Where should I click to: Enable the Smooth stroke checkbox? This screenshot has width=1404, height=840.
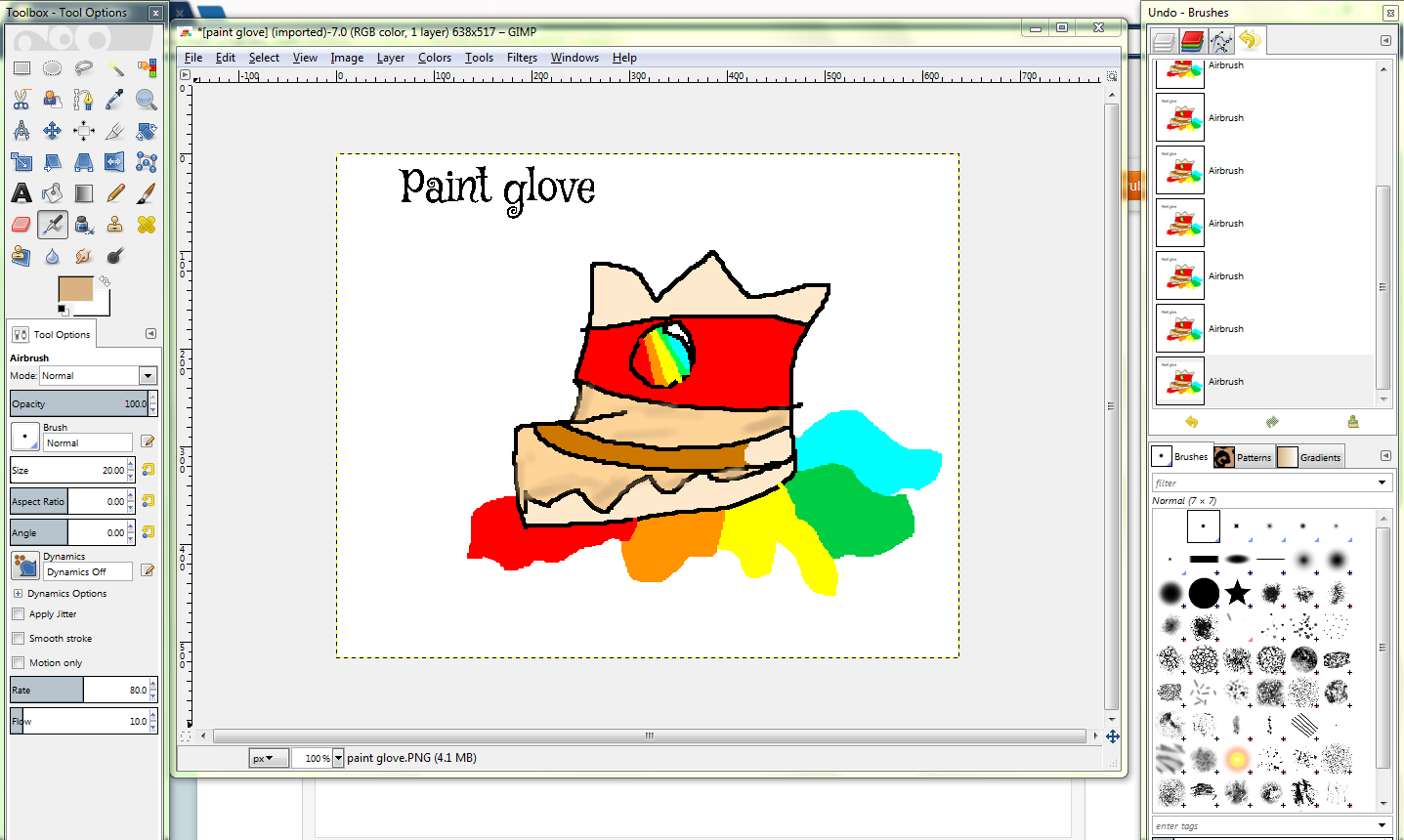[x=18, y=638]
